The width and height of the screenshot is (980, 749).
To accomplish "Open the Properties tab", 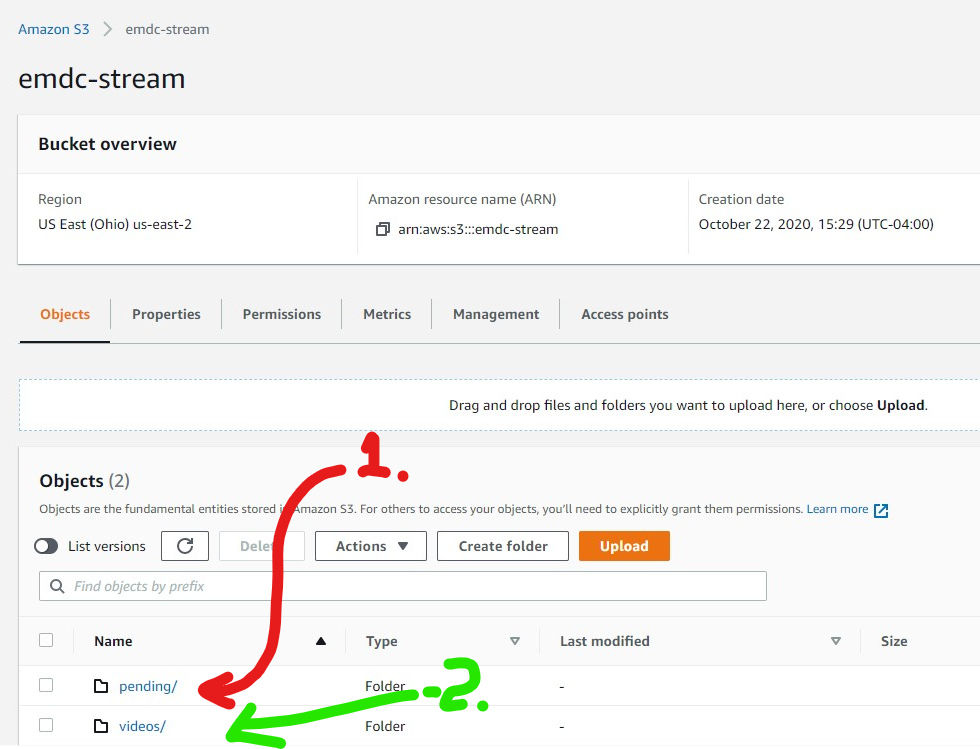I will pyautogui.click(x=166, y=314).
